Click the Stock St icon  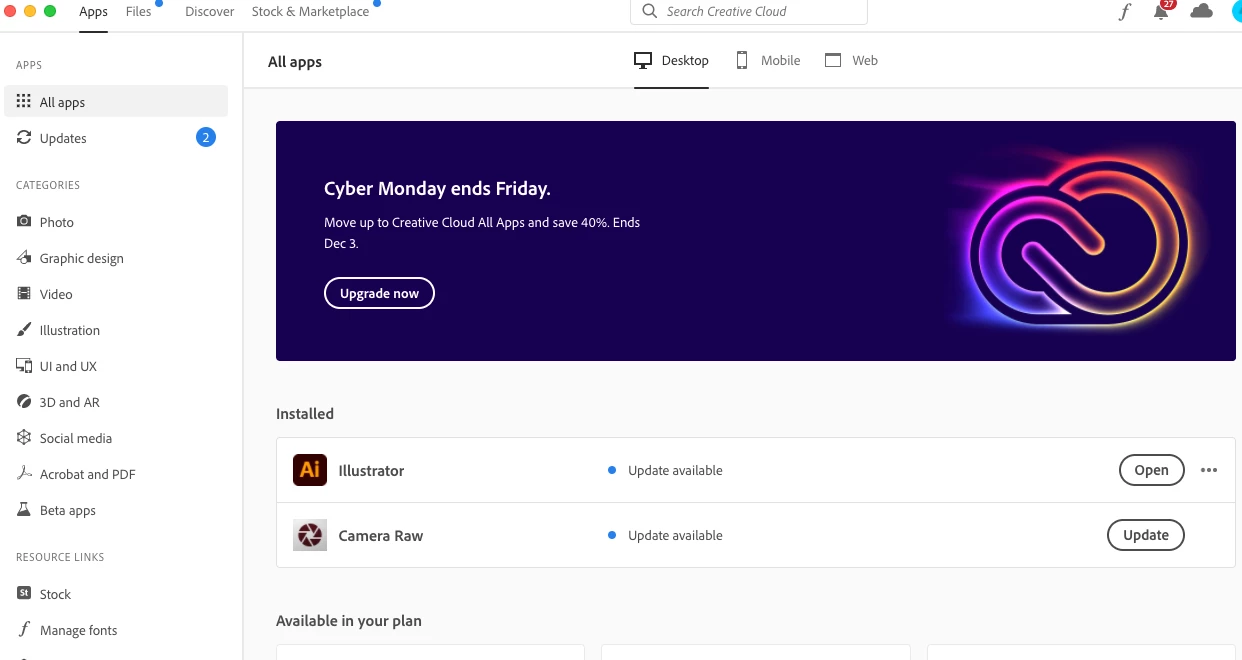pyautogui.click(x=24, y=593)
